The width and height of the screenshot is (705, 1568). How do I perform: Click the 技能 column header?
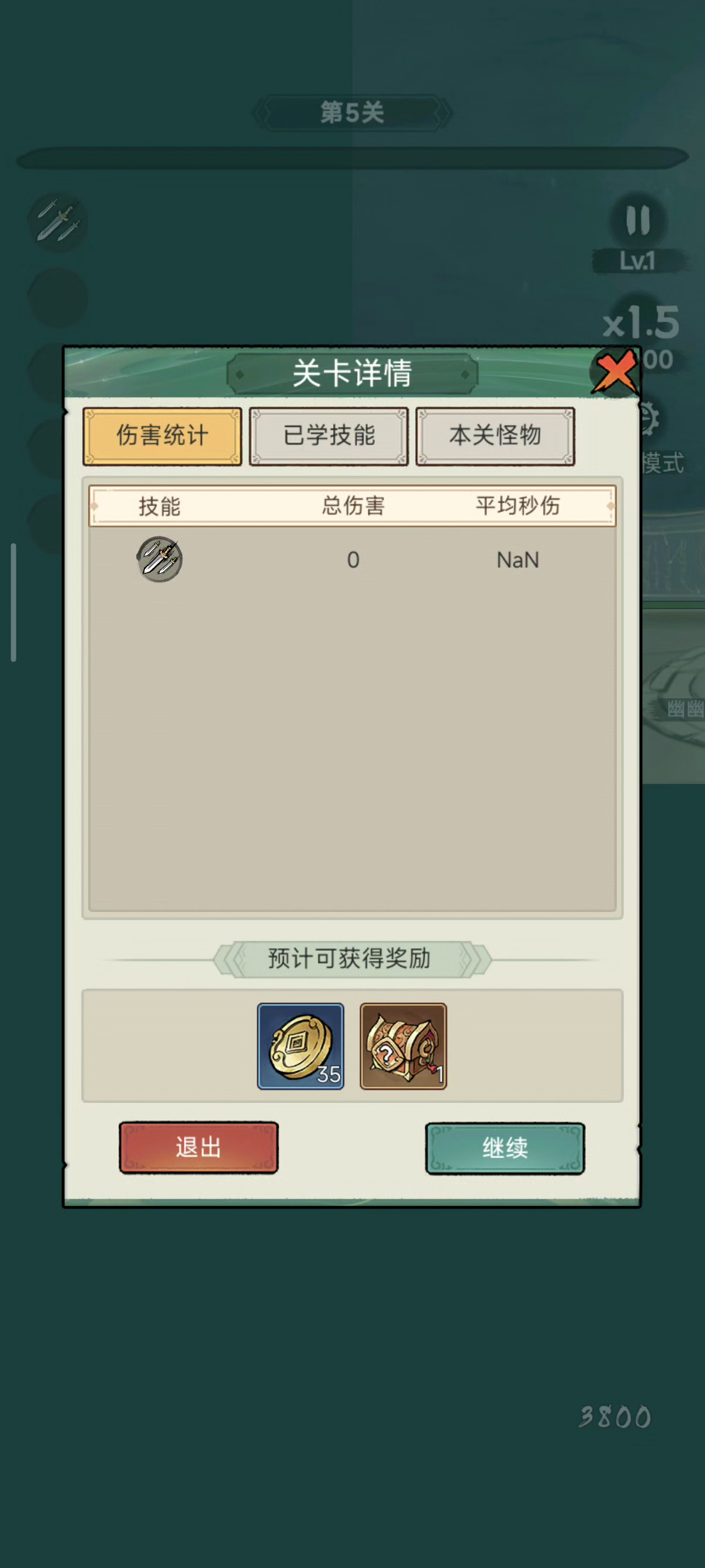160,506
